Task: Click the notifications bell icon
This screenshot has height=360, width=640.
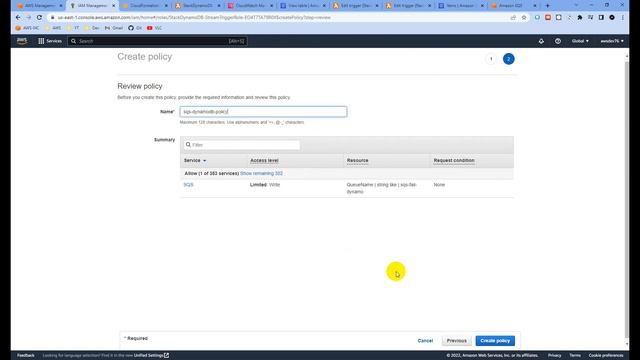Action: (x=541, y=41)
